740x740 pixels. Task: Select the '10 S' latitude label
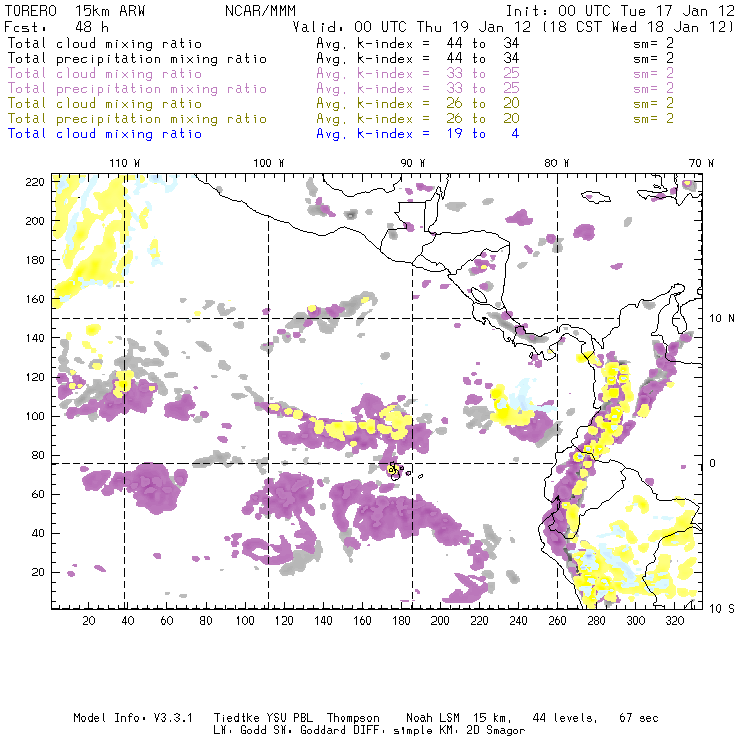[722, 609]
